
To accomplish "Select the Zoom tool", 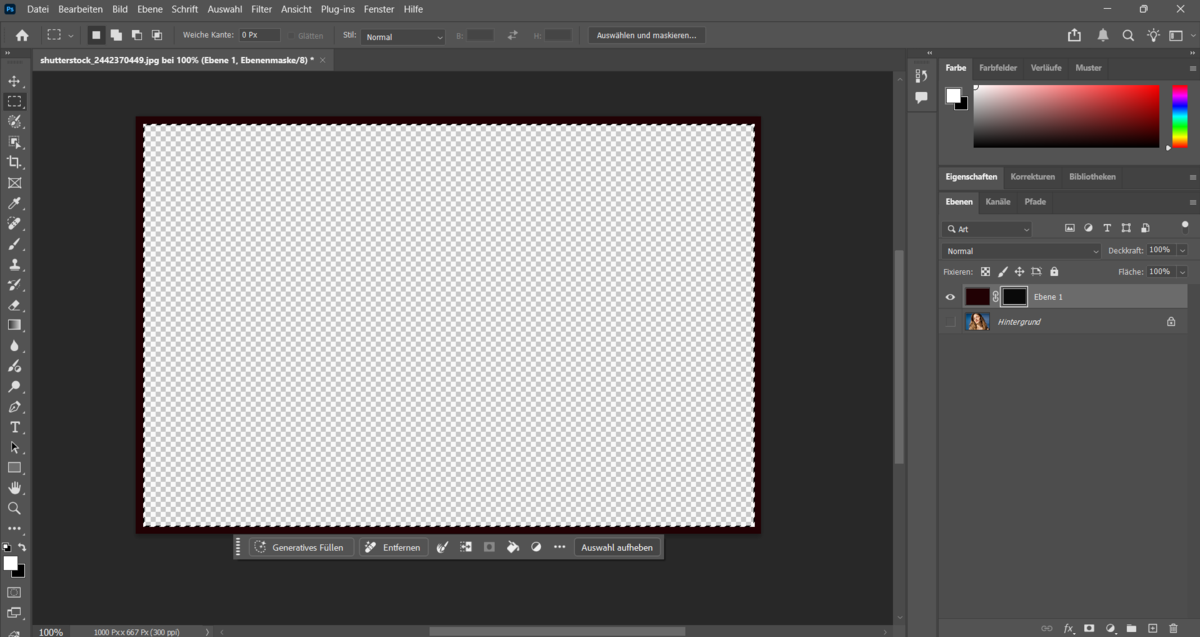I will [14, 508].
